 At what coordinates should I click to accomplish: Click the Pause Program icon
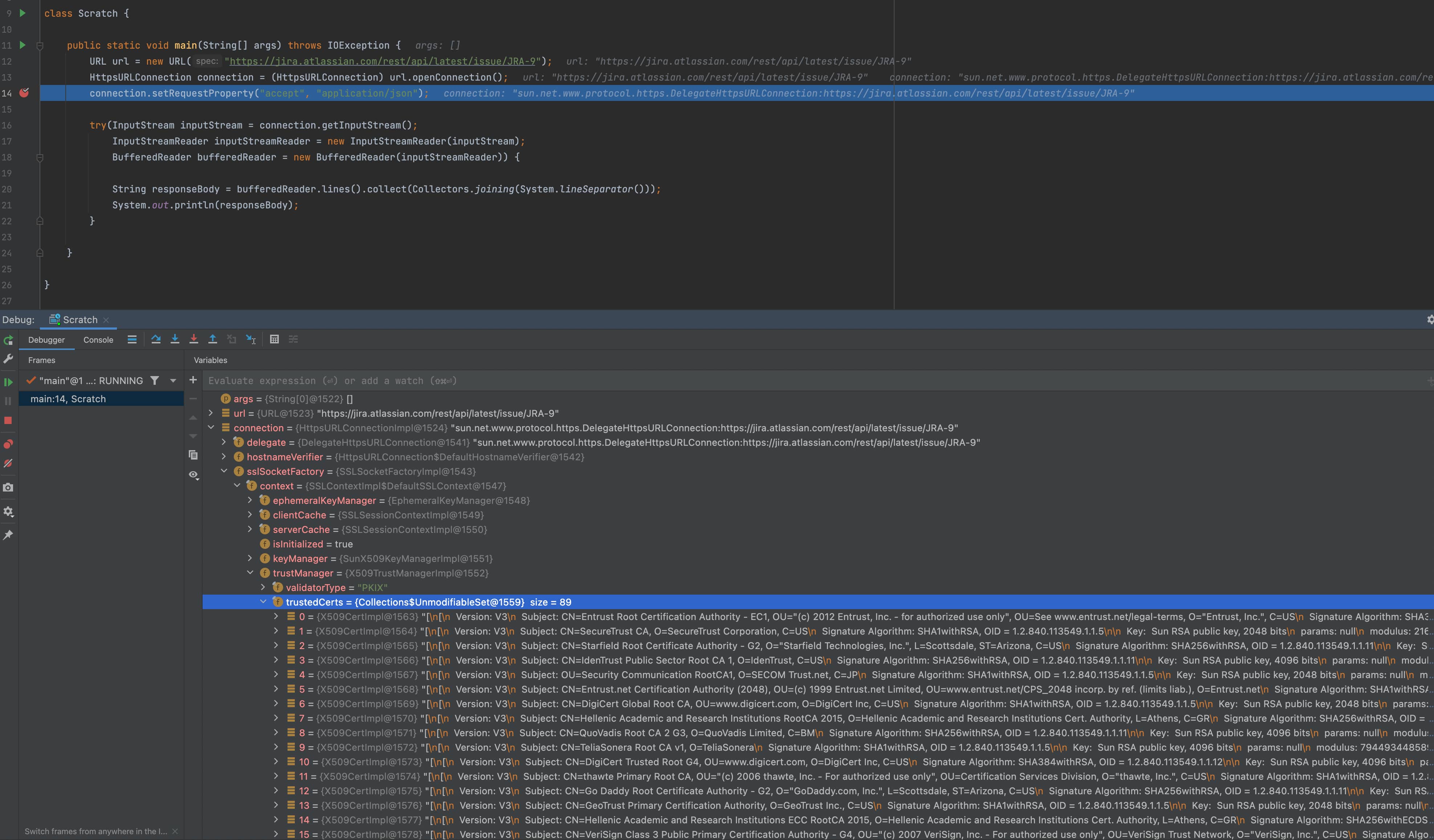pyautogui.click(x=8, y=401)
